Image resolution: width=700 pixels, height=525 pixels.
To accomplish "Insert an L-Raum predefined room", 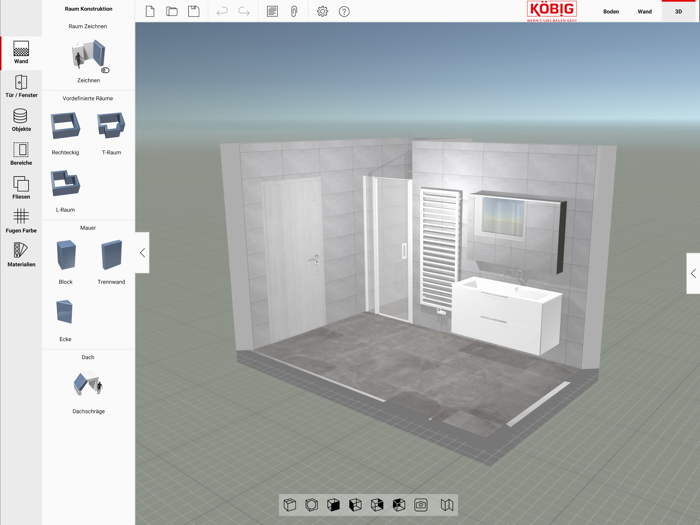I will [65, 190].
